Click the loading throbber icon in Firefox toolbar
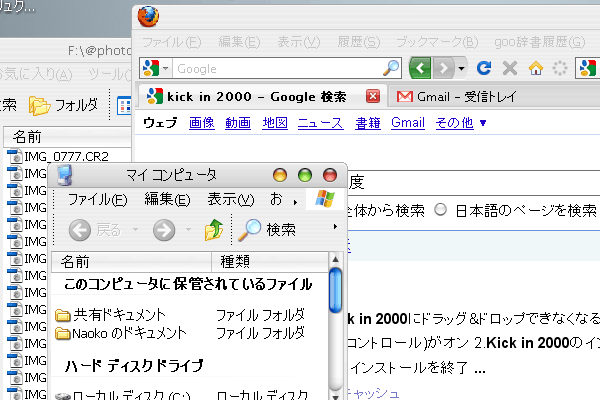Screen dimensions: 600x400 (x=559, y=68)
